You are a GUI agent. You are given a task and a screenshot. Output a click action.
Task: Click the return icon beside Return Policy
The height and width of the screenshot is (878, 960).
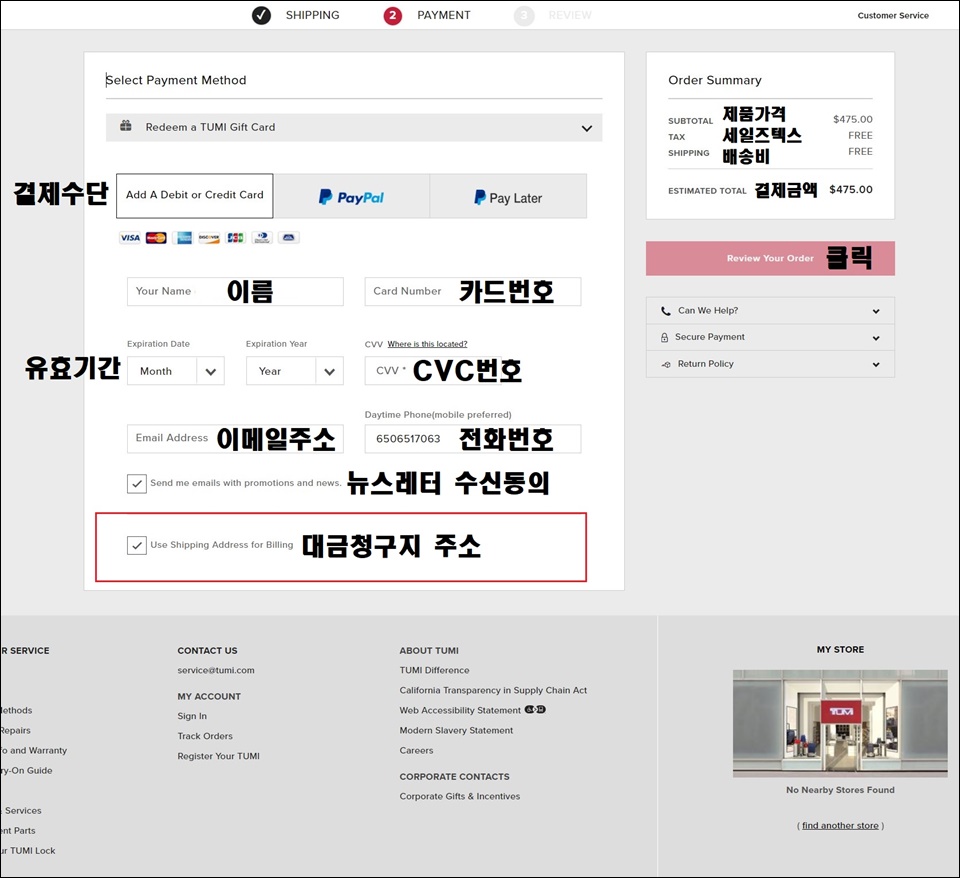[x=666, y=364]
